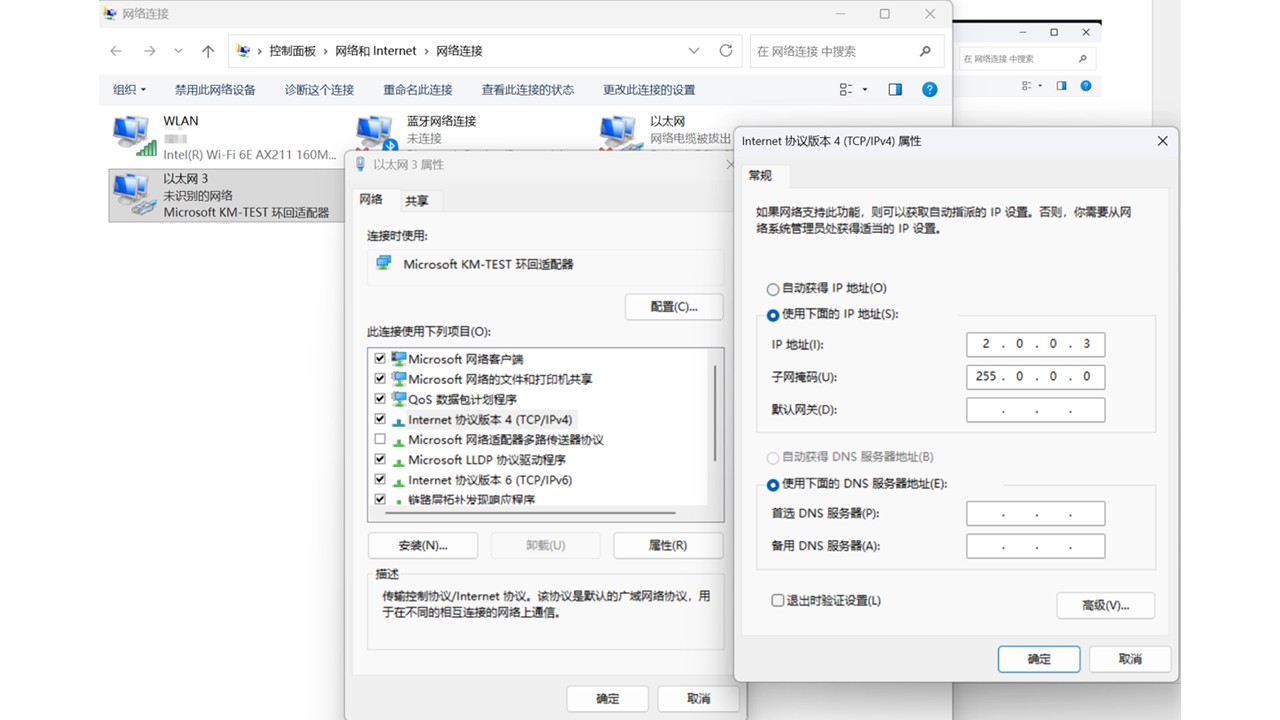Click the WLAN network adapter icon
This screenshot has width=1280, height=720.
pos(132,136)
